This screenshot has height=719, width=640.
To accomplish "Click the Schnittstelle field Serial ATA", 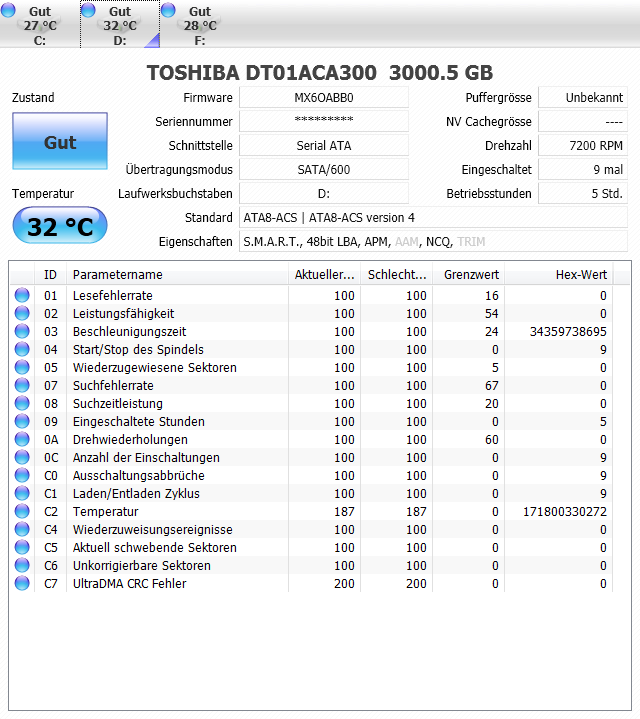I will coord(324,145).
